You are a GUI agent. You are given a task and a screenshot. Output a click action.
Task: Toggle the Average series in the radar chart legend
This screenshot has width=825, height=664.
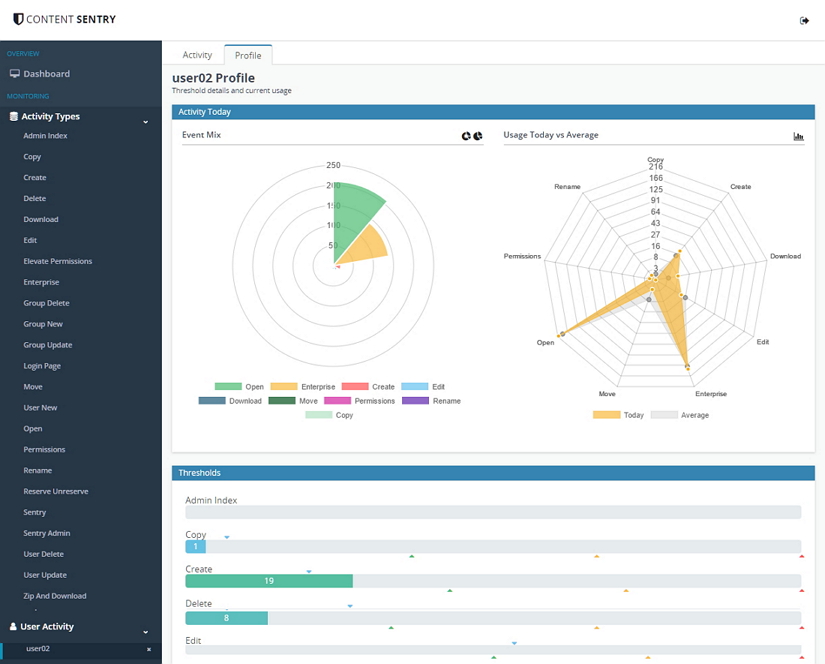pos(679,415)
